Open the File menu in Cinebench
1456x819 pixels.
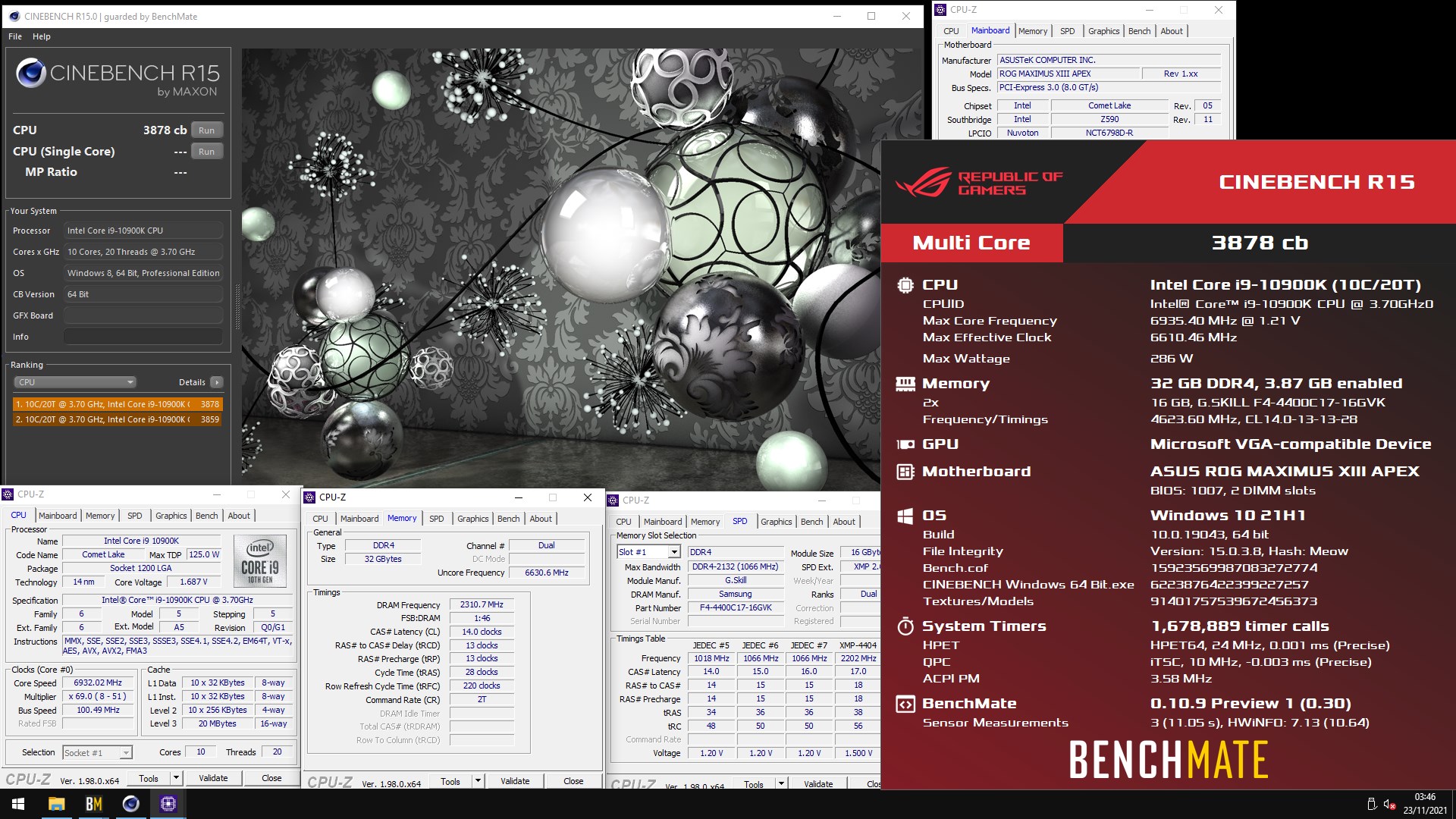15,36
